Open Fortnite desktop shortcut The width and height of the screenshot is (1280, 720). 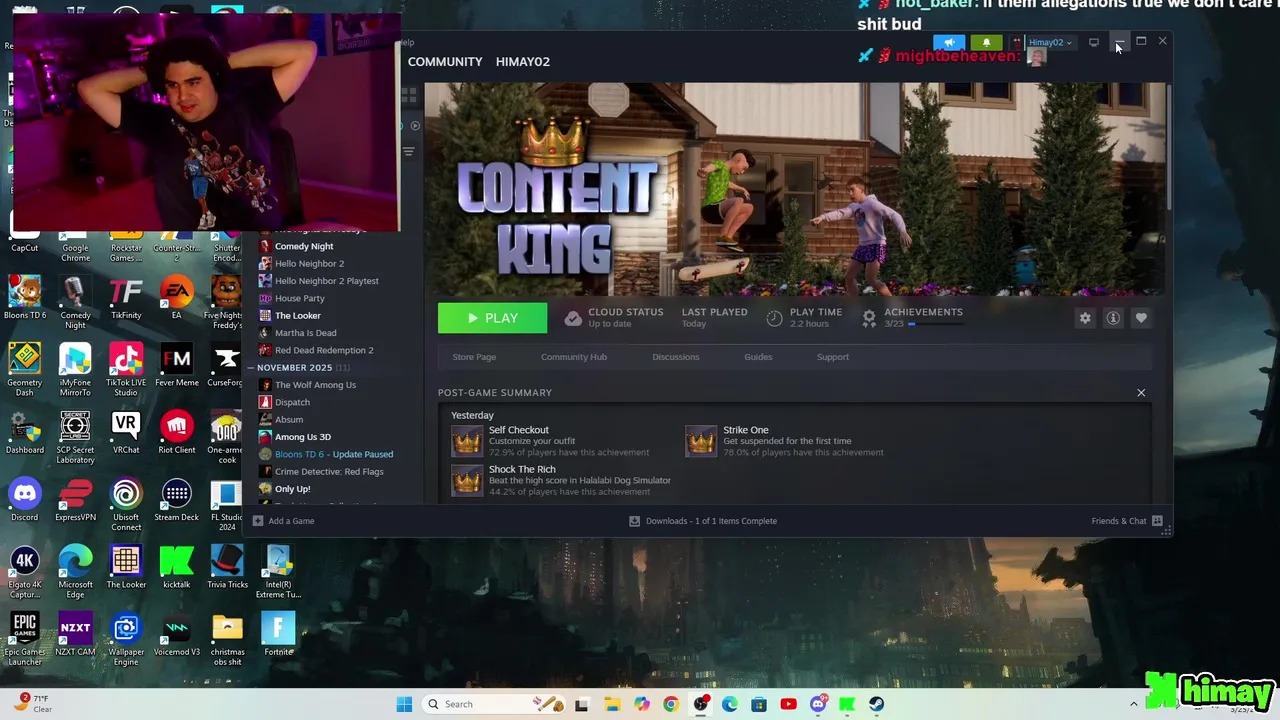click(x=278, y=634)
